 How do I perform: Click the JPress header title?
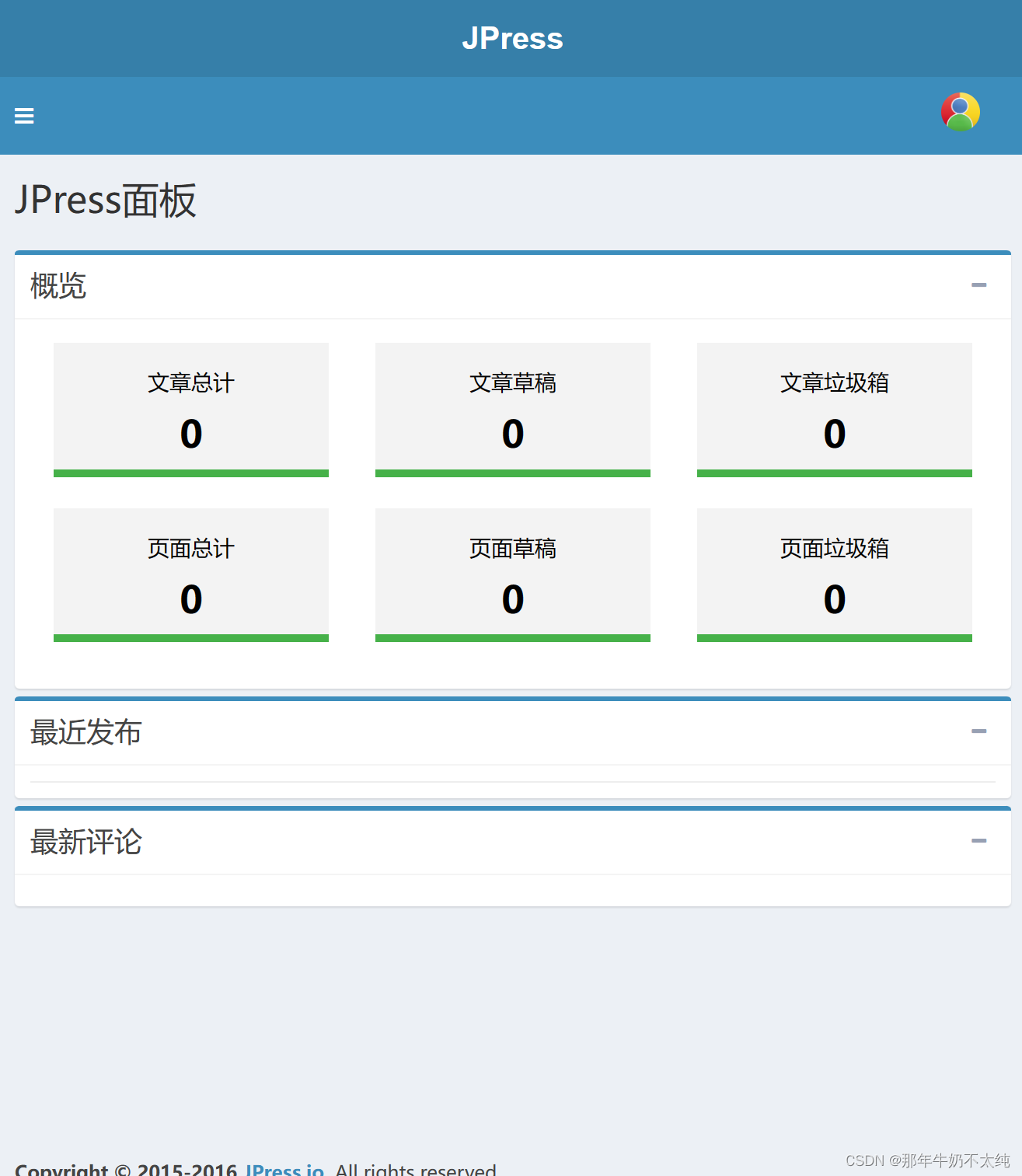[x=512, y=38]
